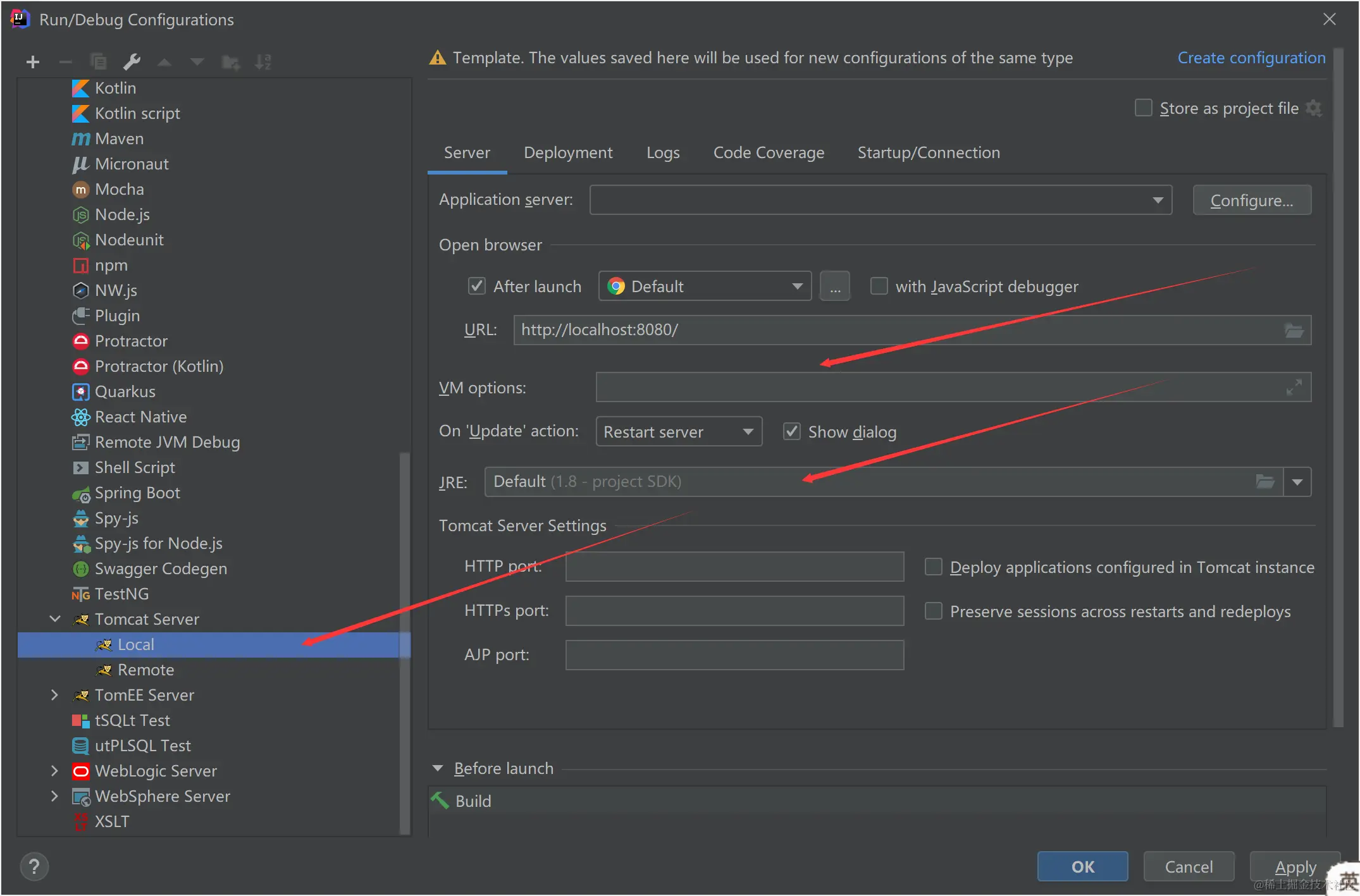Click the Configure... button
This screenshot has width=1360, height=896.
tap(1251, 200)
